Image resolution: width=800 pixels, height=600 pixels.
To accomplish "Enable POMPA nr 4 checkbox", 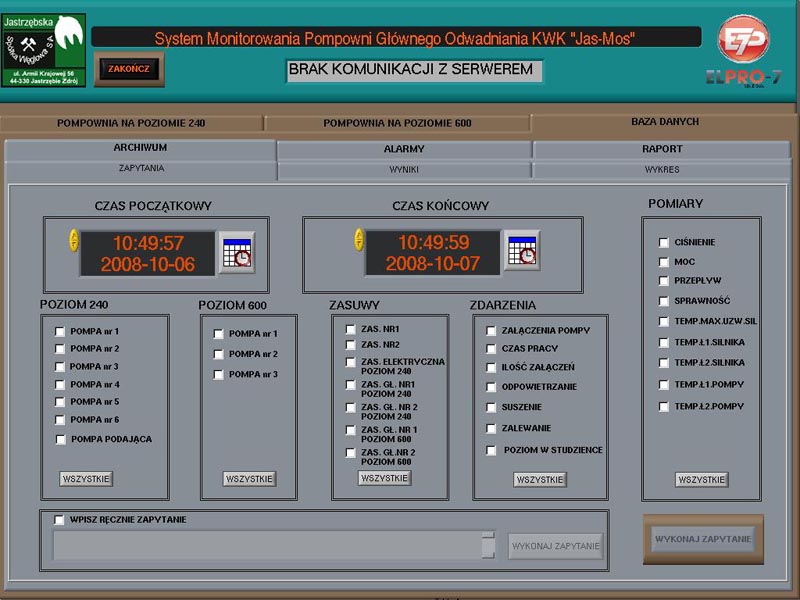I will point(60,385).
